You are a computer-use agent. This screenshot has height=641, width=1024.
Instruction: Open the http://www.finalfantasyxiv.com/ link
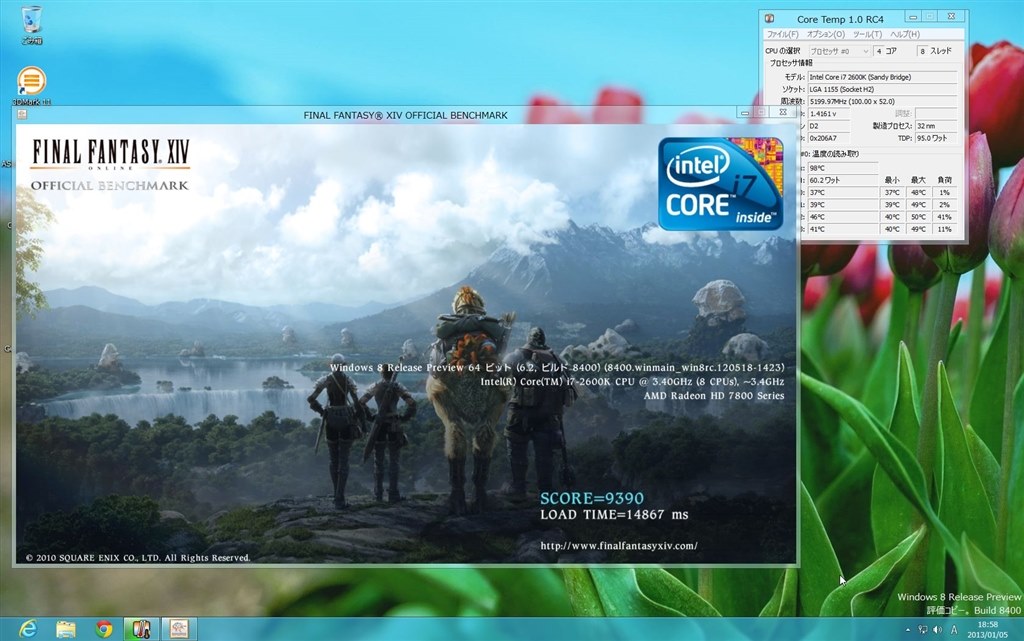[618, 546]
